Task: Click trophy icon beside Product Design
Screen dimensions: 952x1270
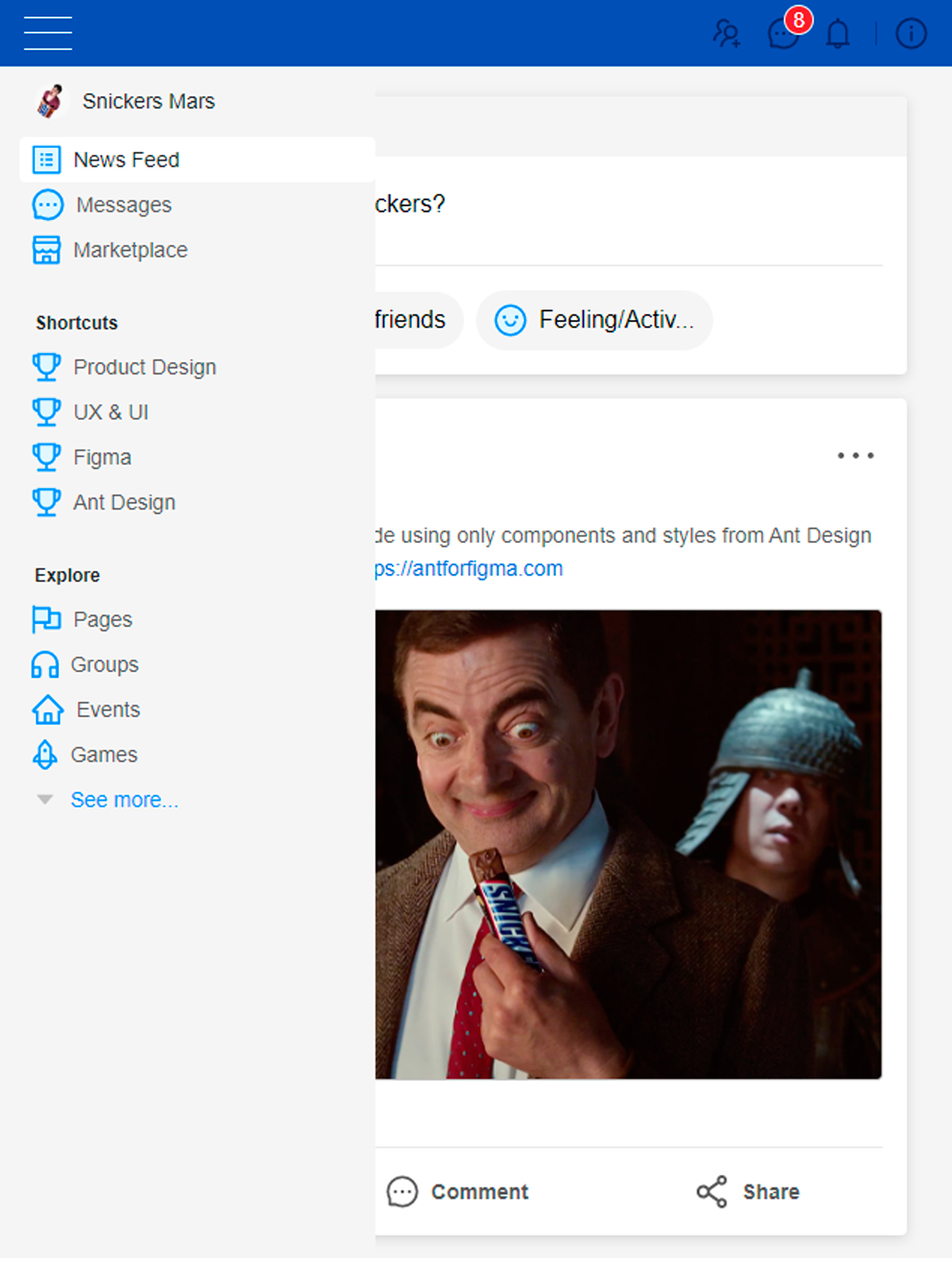Action: [x=46, y=367]
